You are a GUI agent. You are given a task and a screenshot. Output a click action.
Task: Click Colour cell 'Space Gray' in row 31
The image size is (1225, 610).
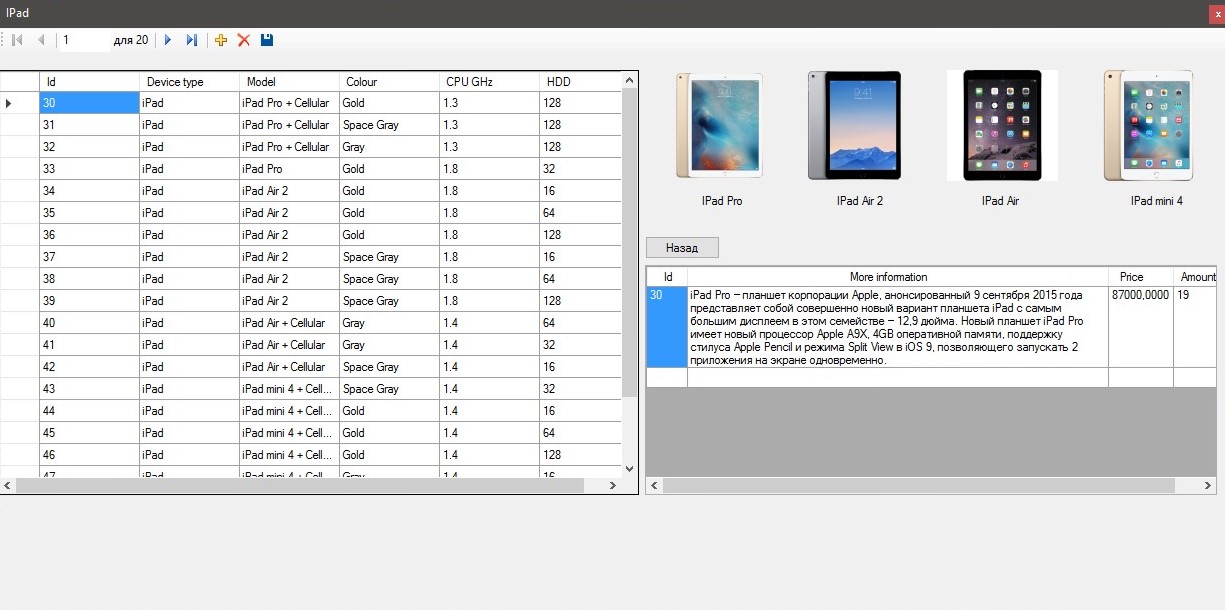(x=389, y=125)
